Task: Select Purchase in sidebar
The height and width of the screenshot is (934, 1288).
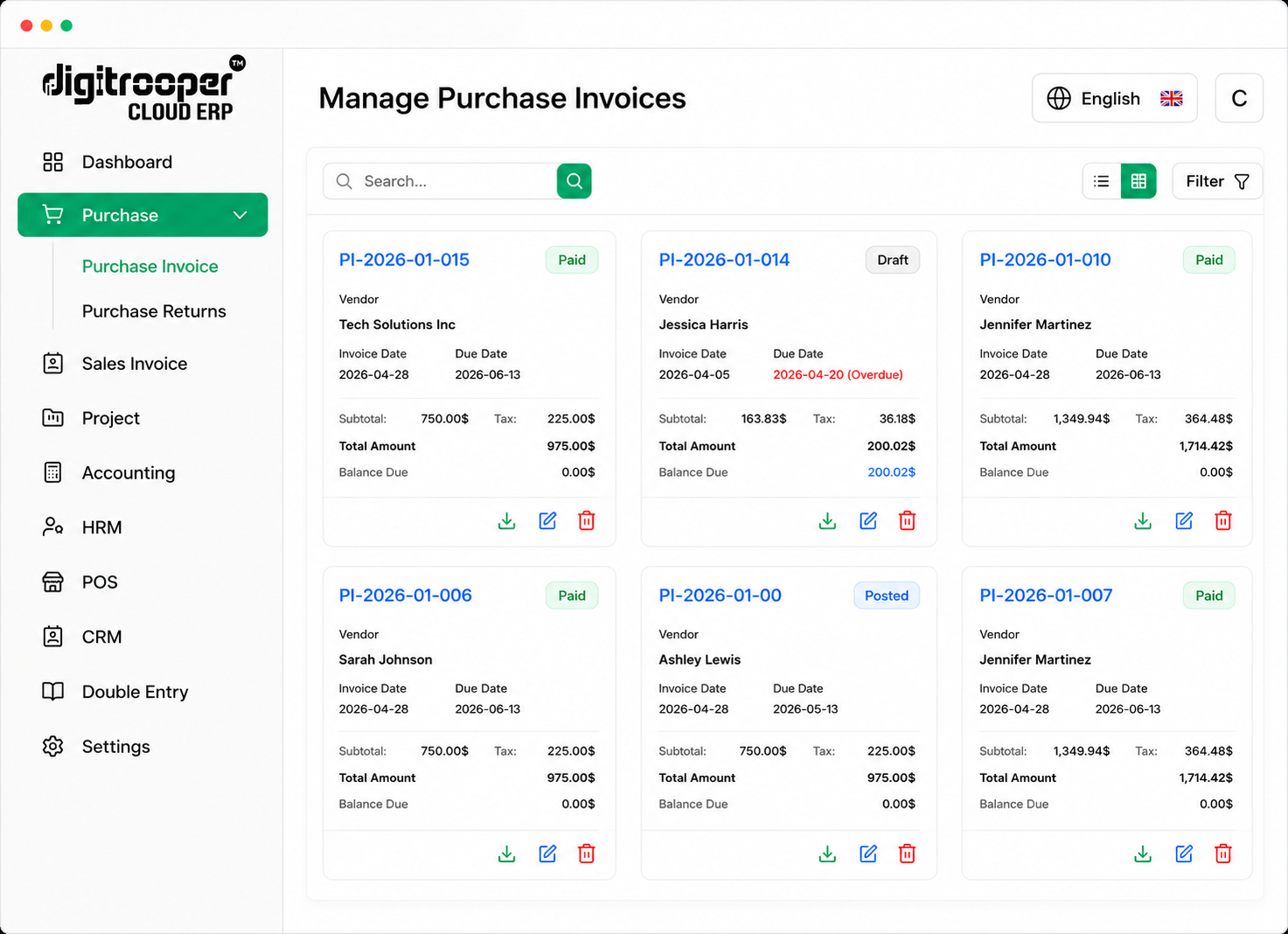Action: (x=143, y=215)
